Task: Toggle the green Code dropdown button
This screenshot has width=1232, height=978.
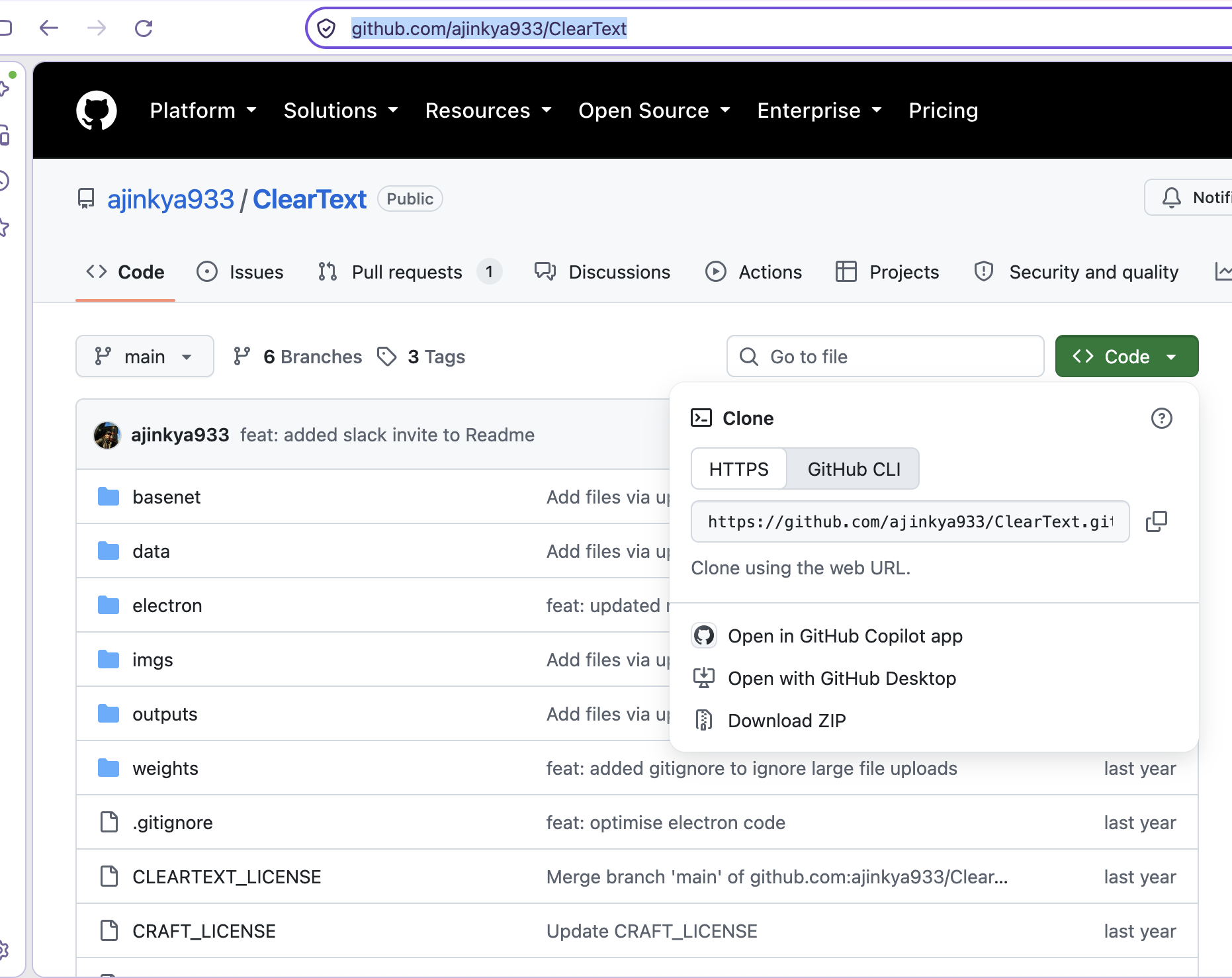Action: [1127, 357]
